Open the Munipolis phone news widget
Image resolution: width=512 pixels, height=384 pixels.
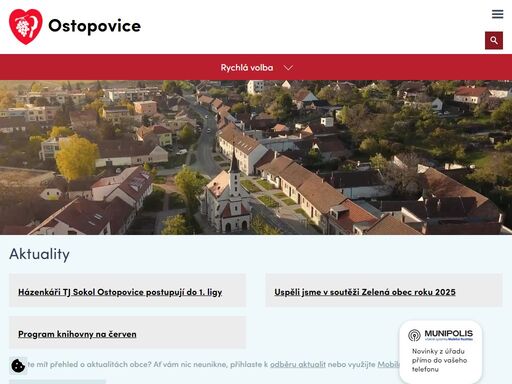click(441, 352)
